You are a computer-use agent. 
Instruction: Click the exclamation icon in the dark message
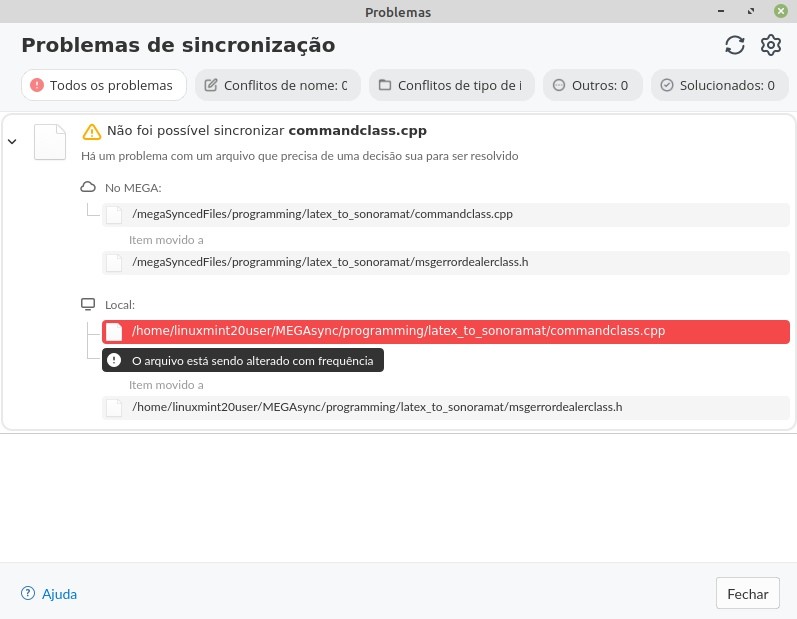coord(114,360)
